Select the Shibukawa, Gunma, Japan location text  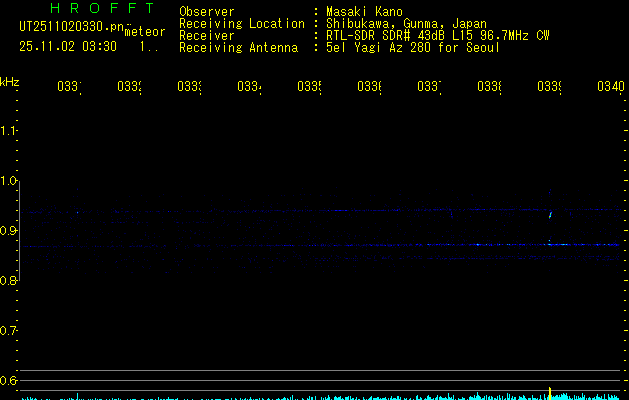(405, 24)
